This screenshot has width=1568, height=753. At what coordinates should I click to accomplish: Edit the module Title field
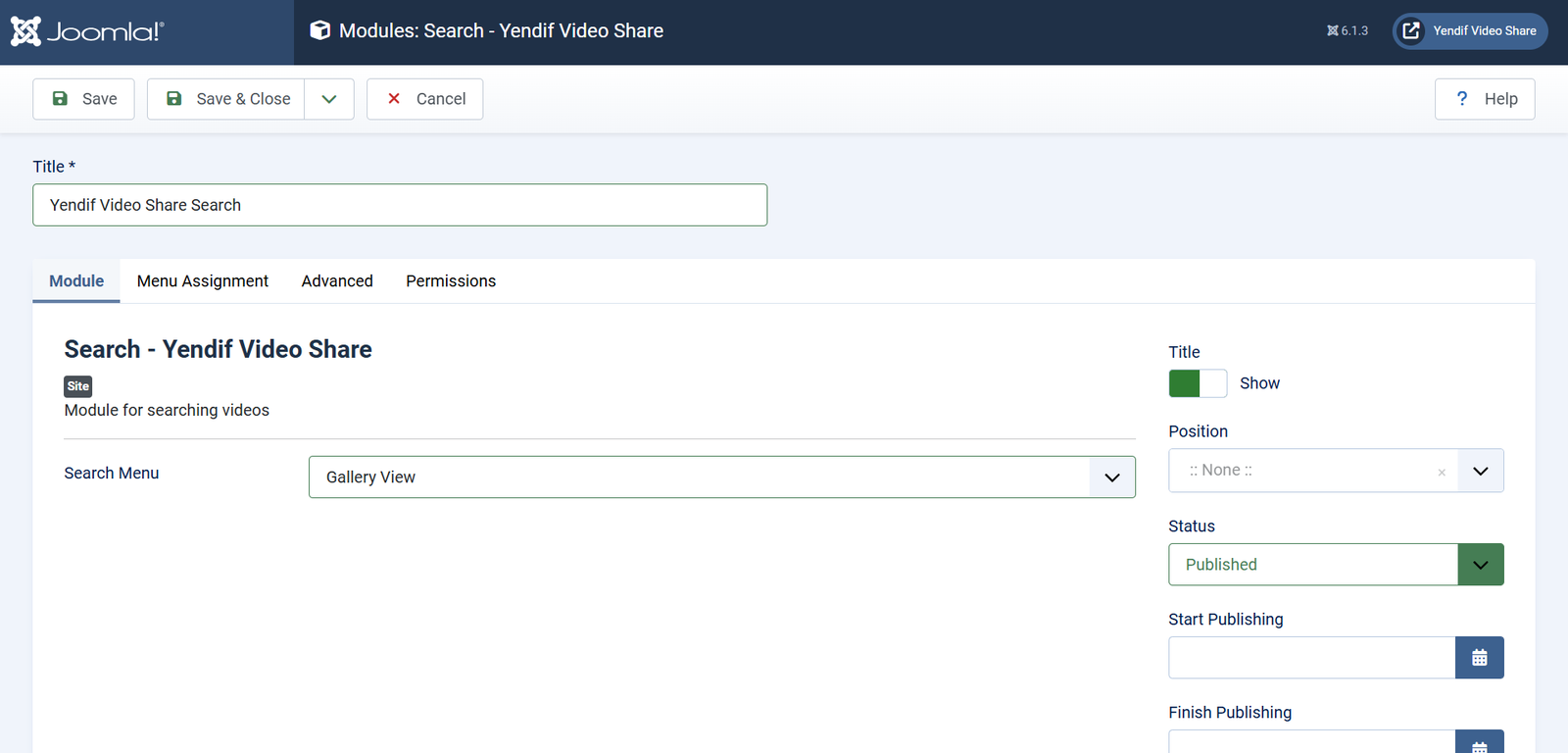pos(400,205)
